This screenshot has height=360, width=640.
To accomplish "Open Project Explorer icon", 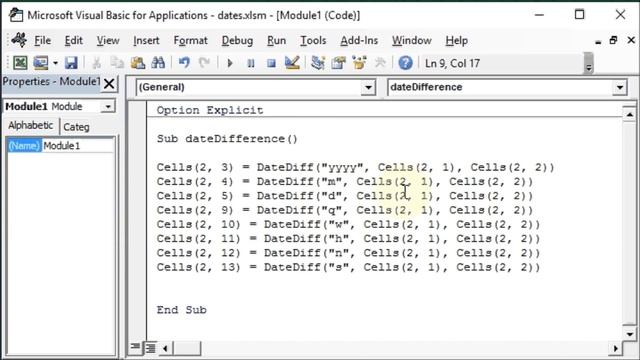I will tap(318, 63).
